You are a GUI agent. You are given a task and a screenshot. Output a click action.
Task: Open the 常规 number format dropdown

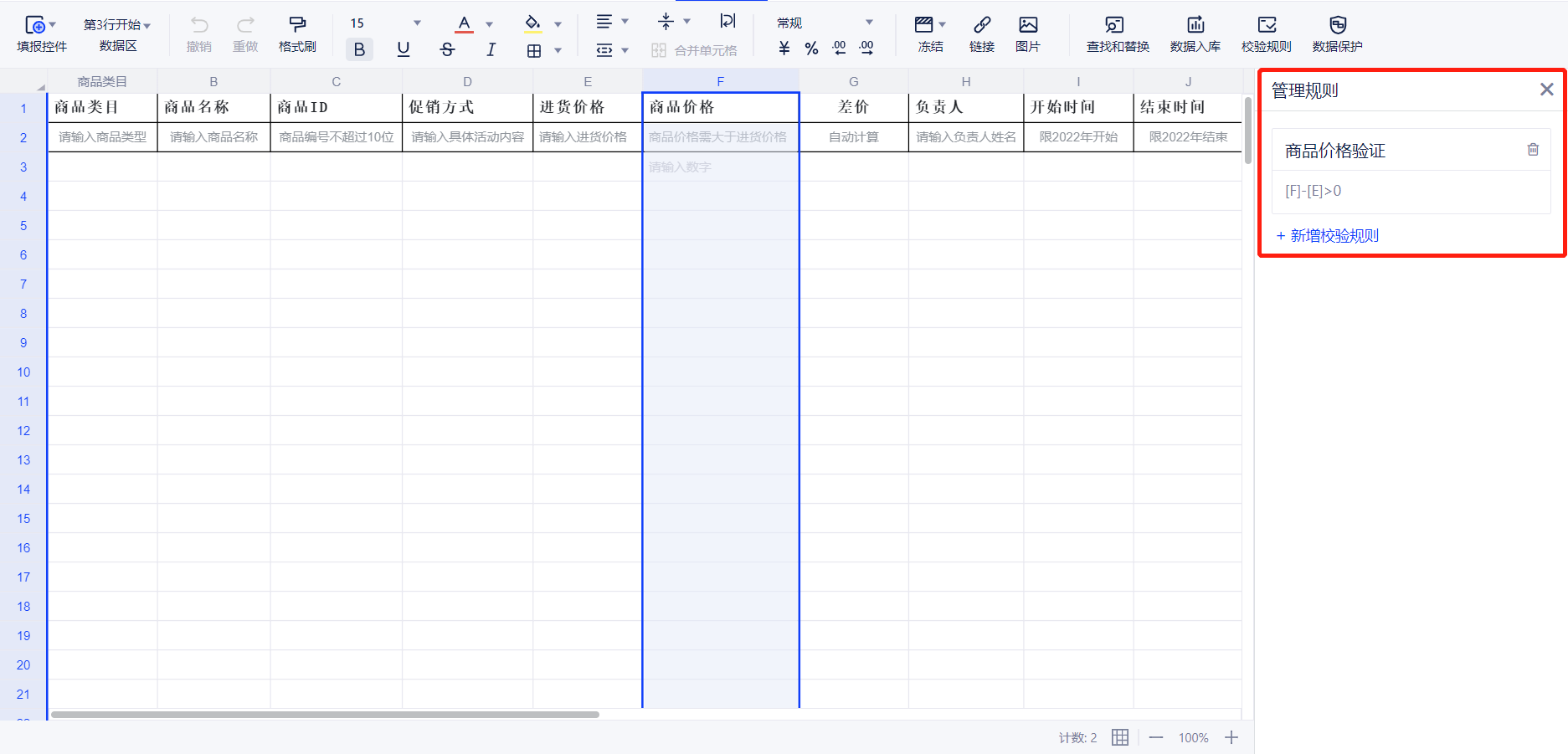click(868, 23)
